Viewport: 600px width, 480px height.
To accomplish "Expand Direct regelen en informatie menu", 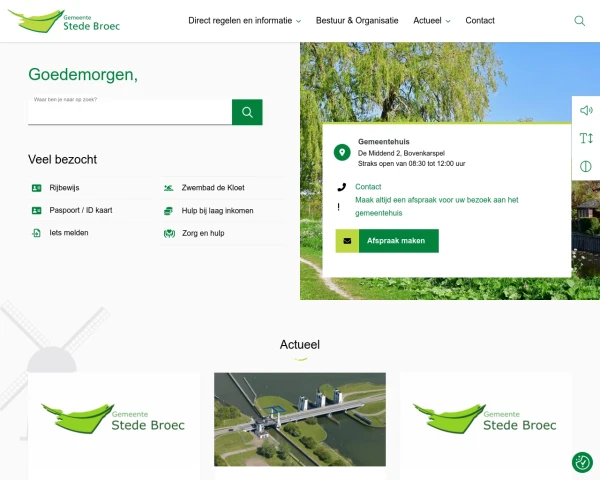I will point(245,21).
